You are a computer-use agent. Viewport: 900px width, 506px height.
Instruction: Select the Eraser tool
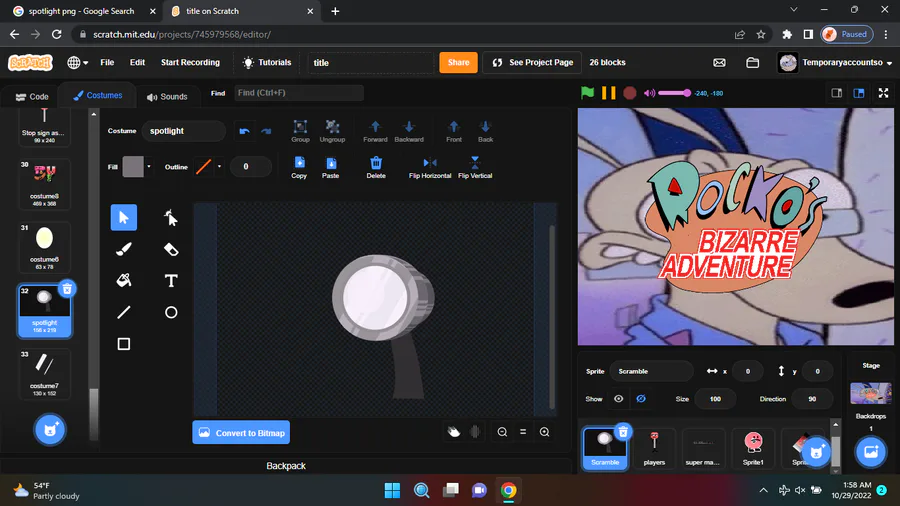(171, 249)
